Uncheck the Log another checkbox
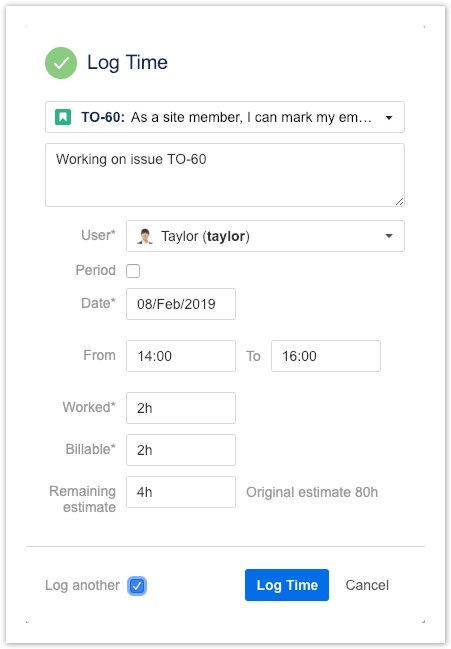 click(137, 586)
